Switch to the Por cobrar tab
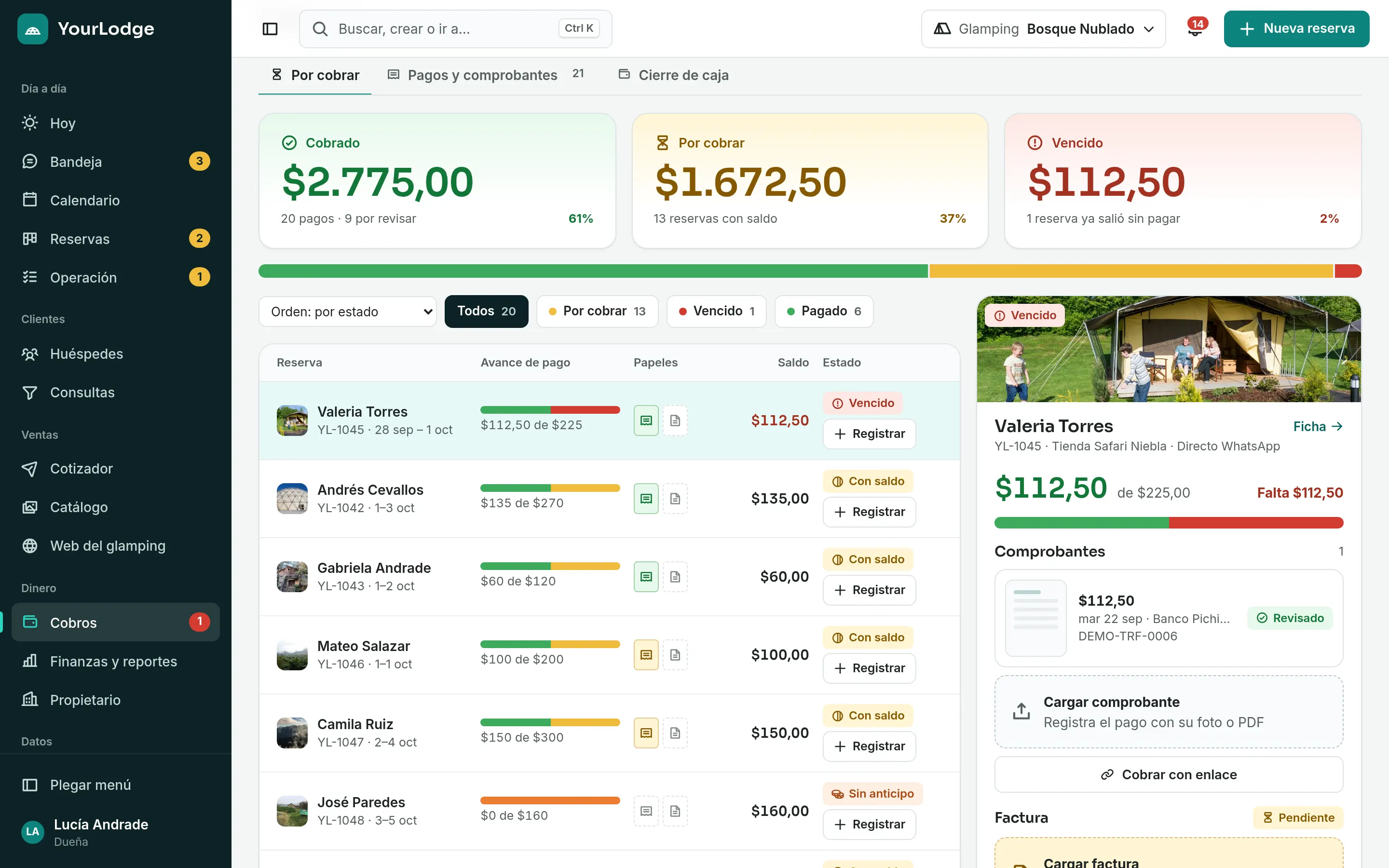1389x868 pixels. [315, 75]
